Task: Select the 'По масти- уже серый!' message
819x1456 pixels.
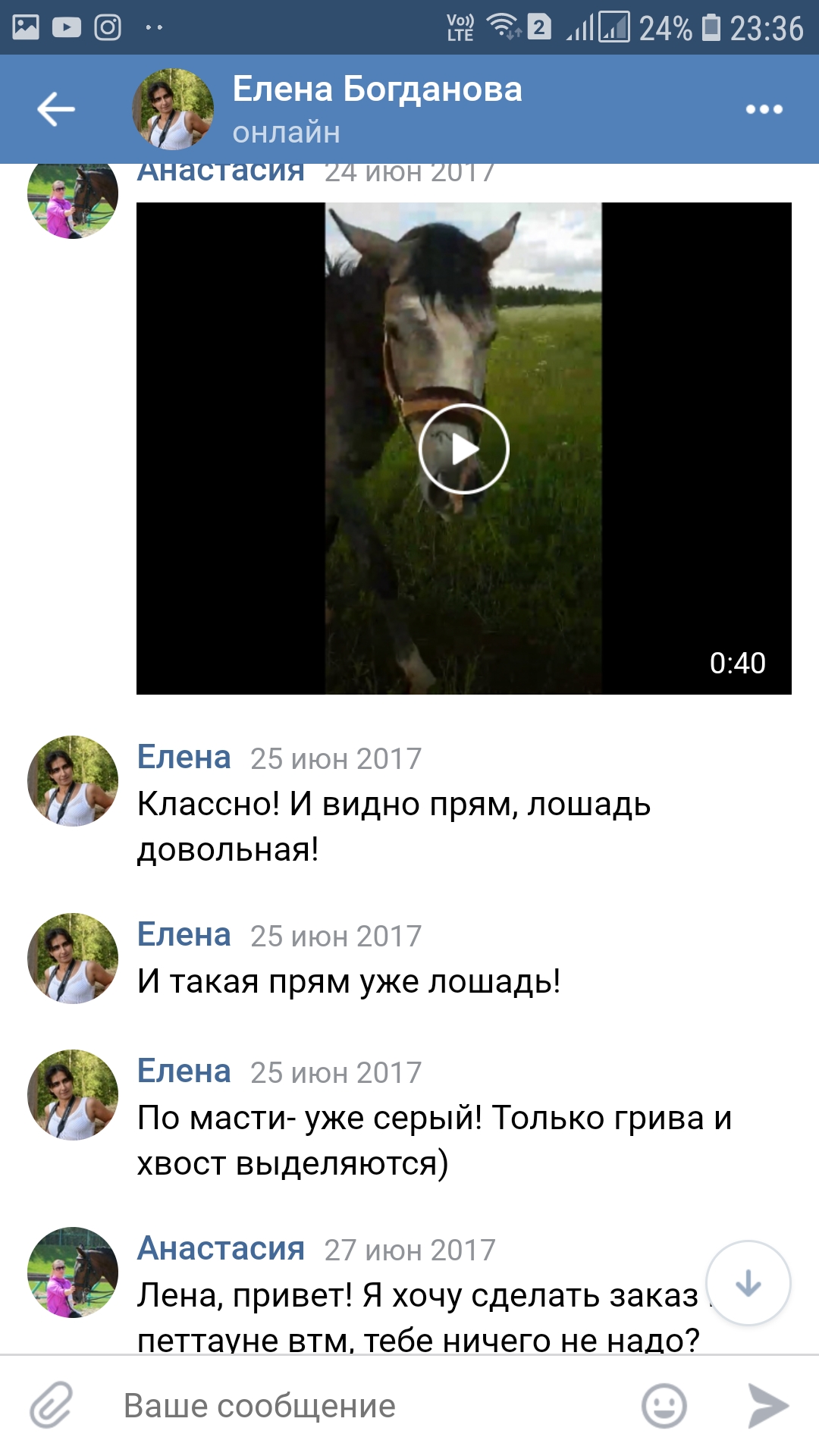Action: point(435,1141)
